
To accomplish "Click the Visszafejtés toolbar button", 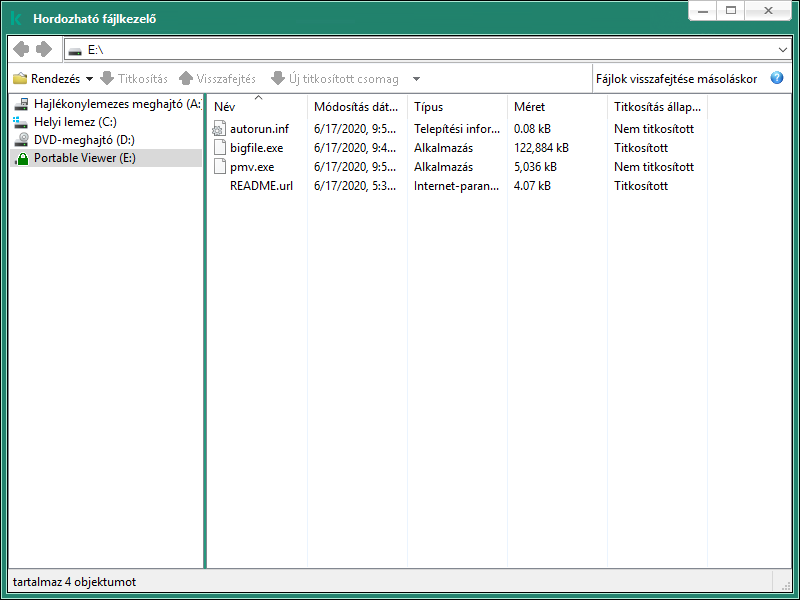I will tap(217, 78).
